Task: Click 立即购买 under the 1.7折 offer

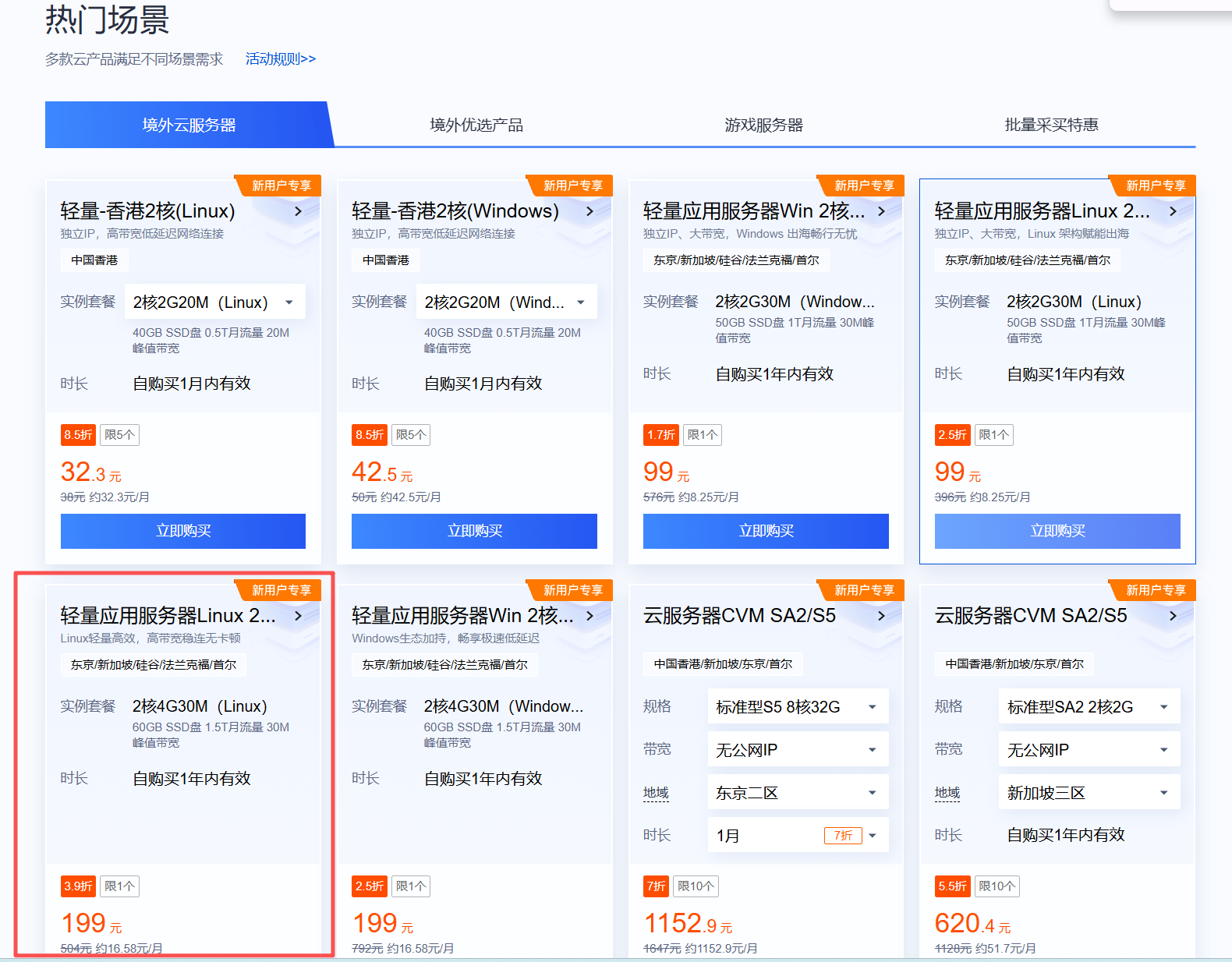Action: pos(766,531)
